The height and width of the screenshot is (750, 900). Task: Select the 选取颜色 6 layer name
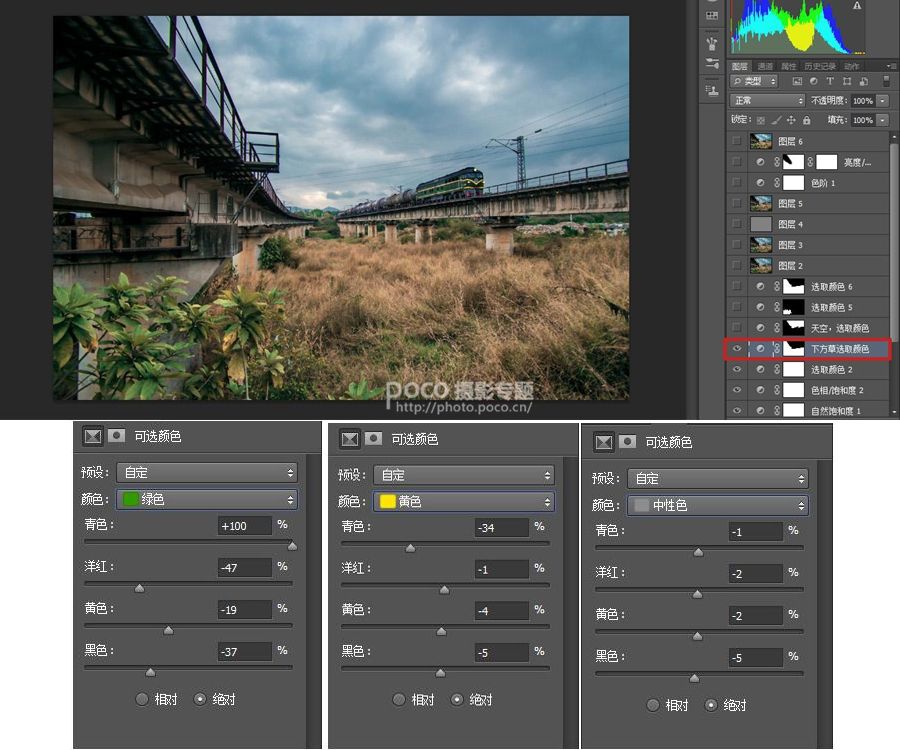(x=831, y=286)
